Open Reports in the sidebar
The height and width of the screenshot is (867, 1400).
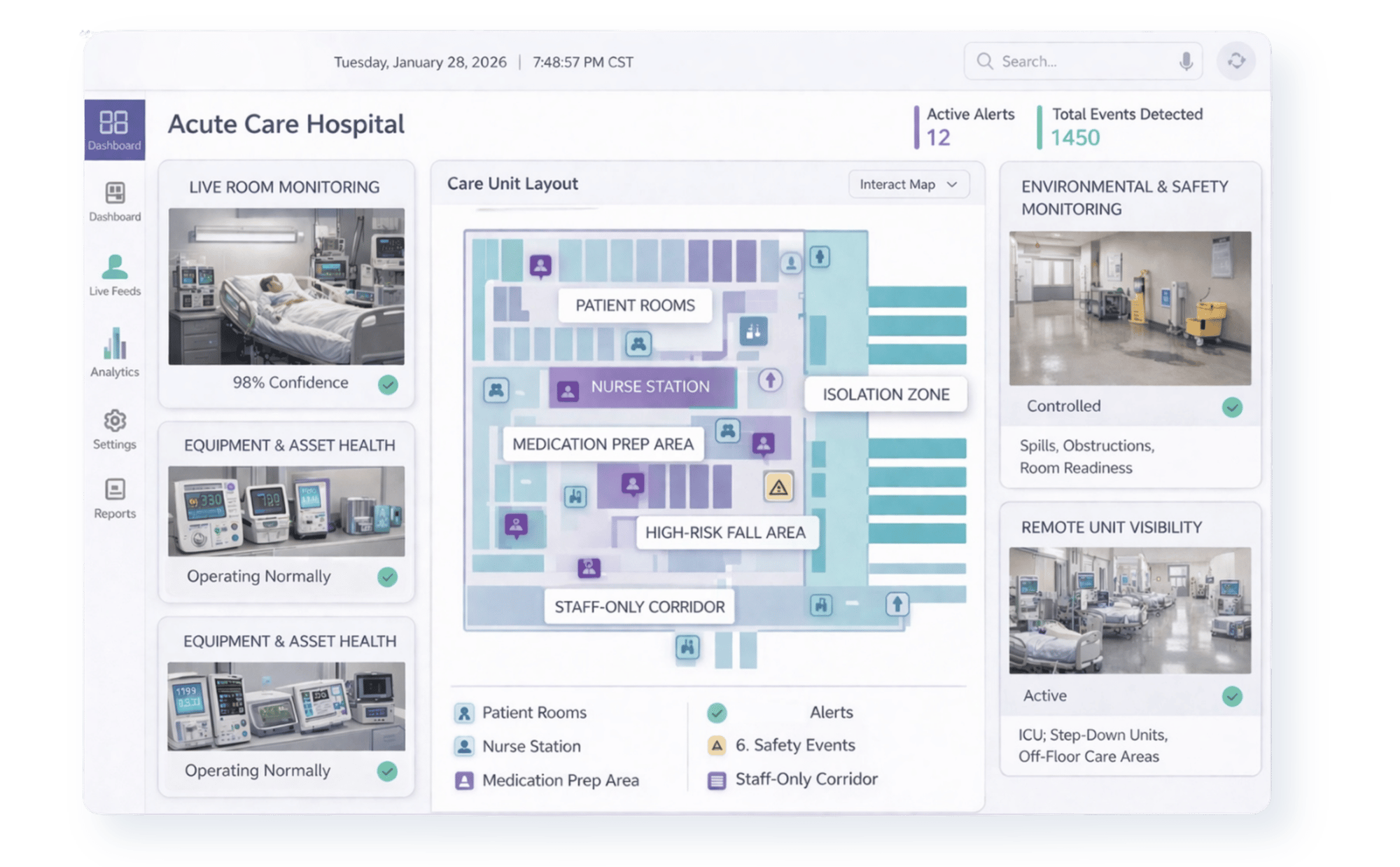pyautogui.click(x=115, y=498)
